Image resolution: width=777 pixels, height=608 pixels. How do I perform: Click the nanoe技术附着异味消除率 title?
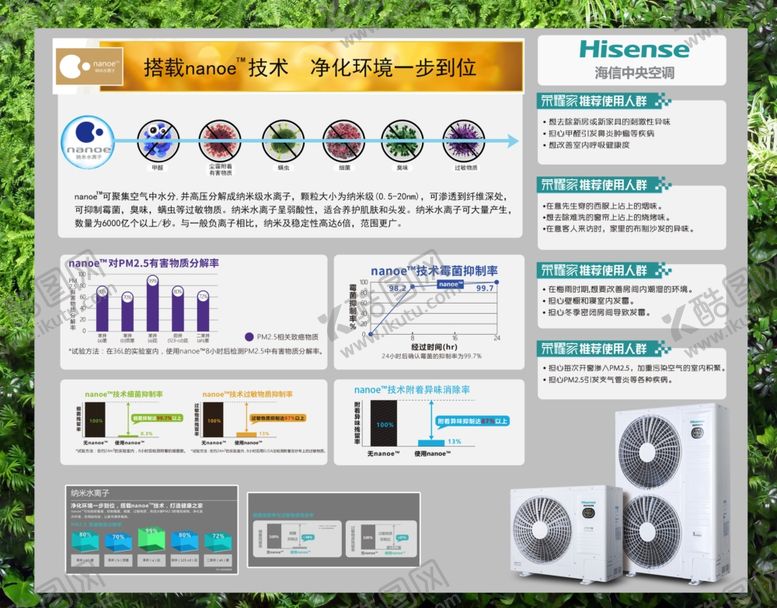(412, 390)
